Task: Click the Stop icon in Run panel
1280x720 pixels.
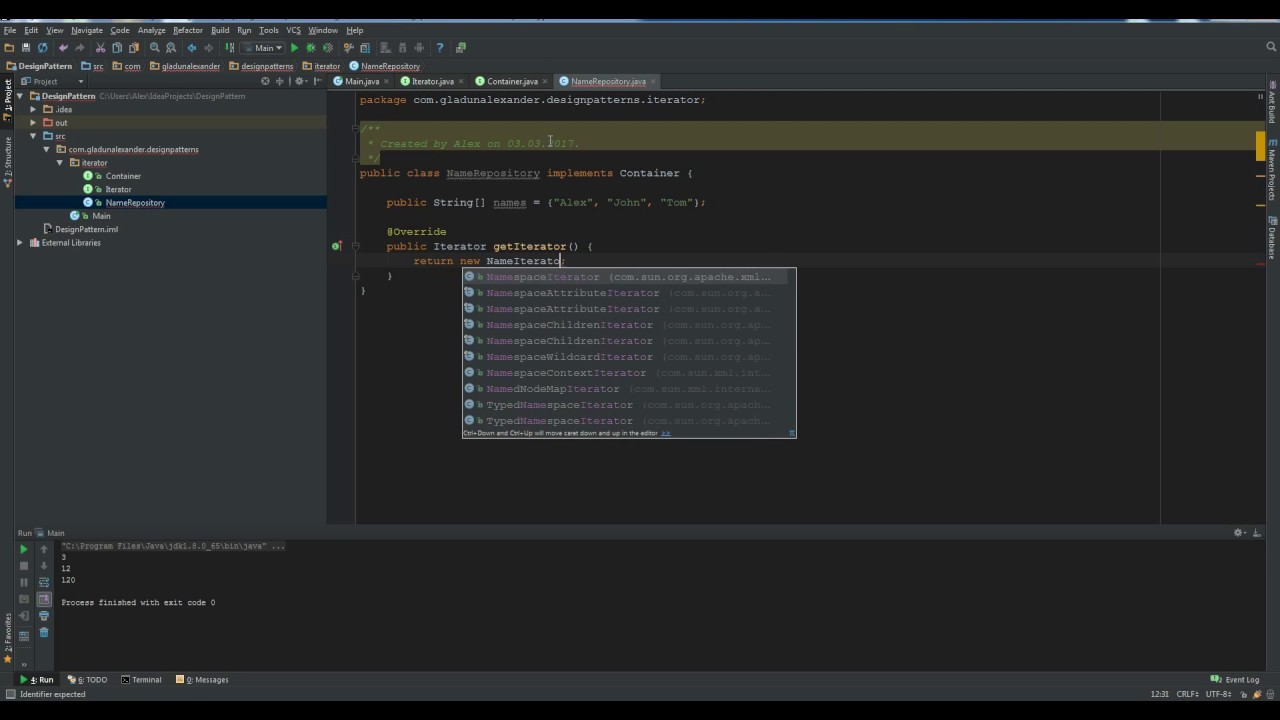Action: point(24,566)
